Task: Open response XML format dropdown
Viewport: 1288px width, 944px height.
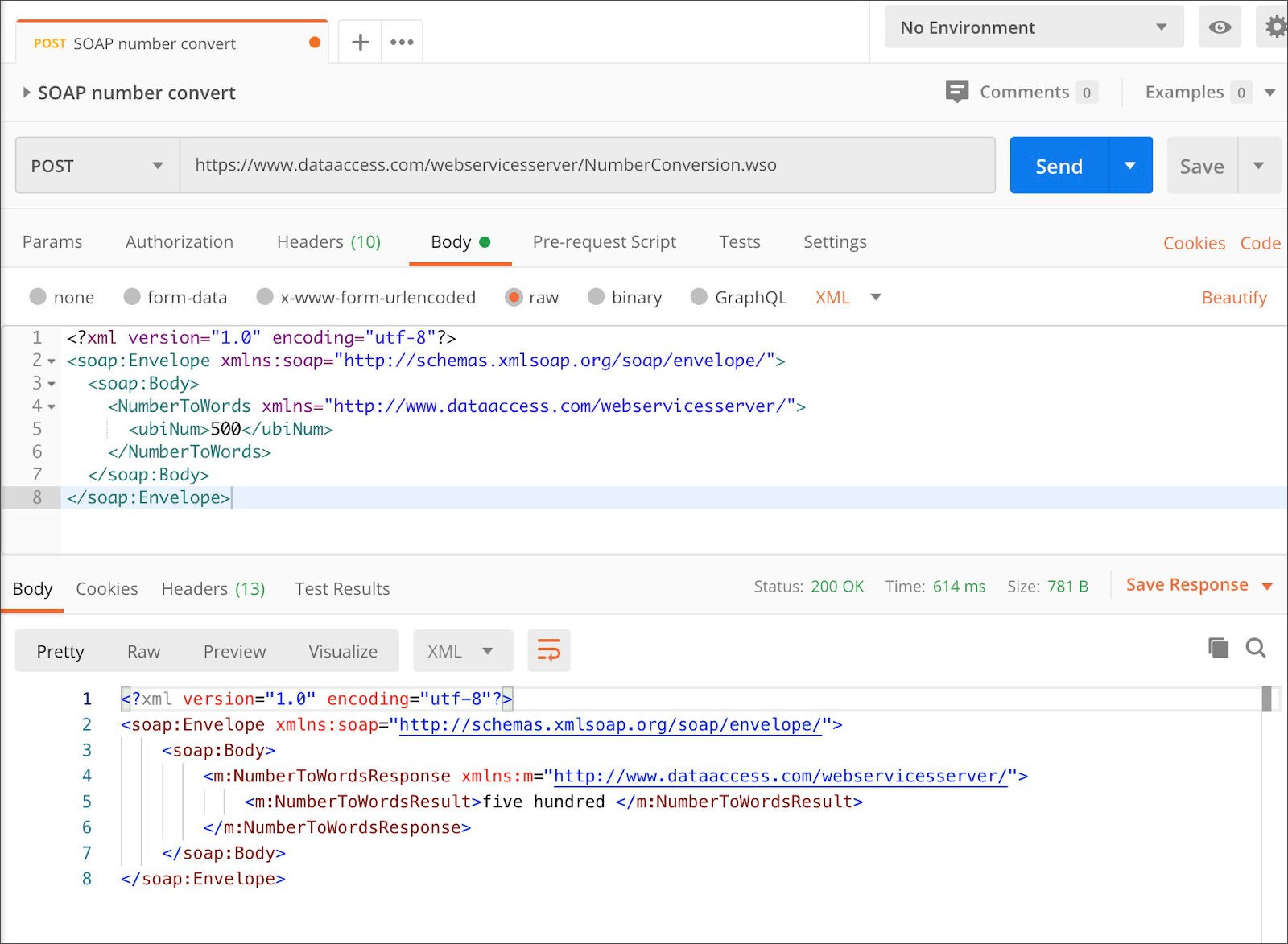Action: pos(463,651)
